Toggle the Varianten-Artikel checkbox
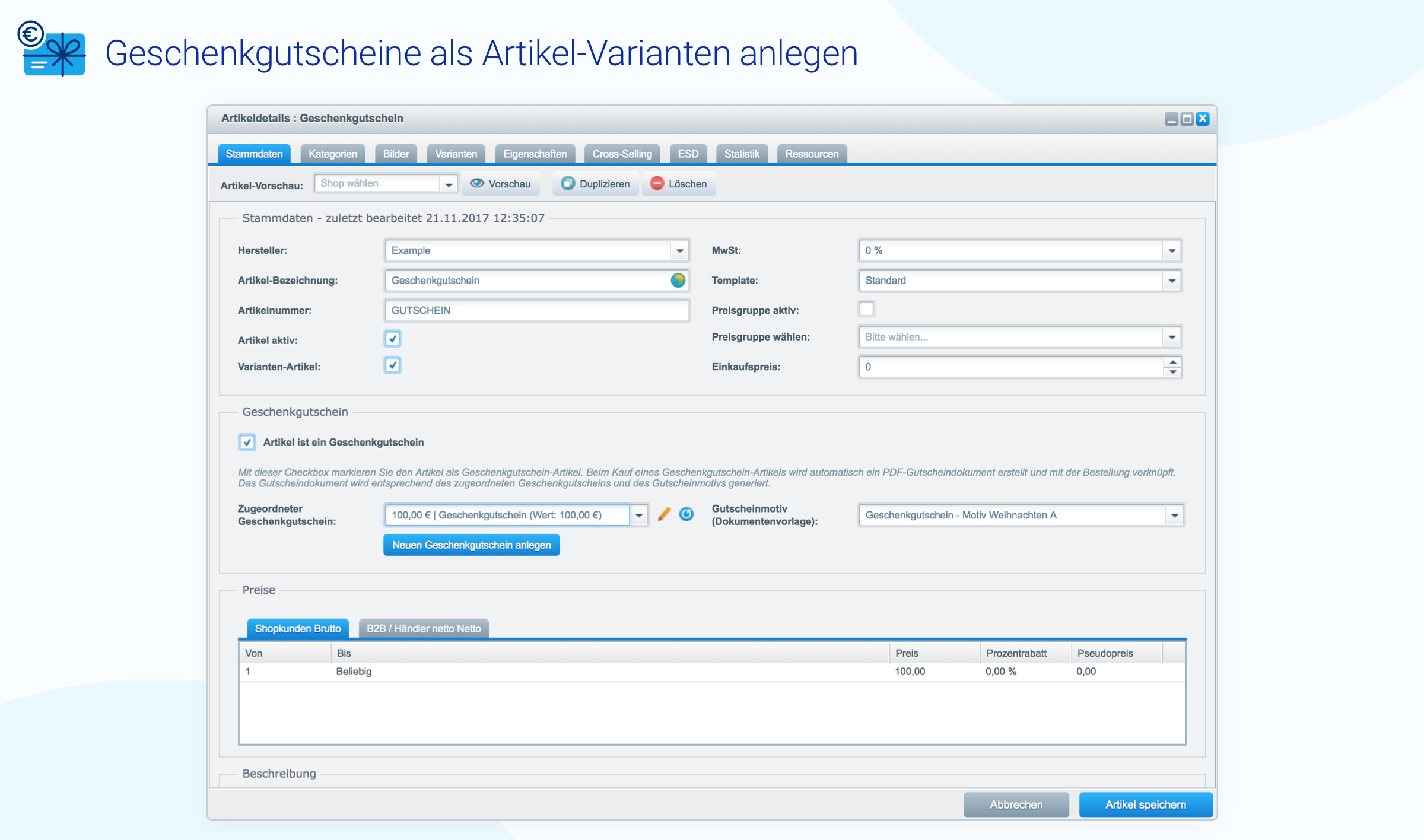Viewport: 1424px width, 840px height. tap(392, 365)
